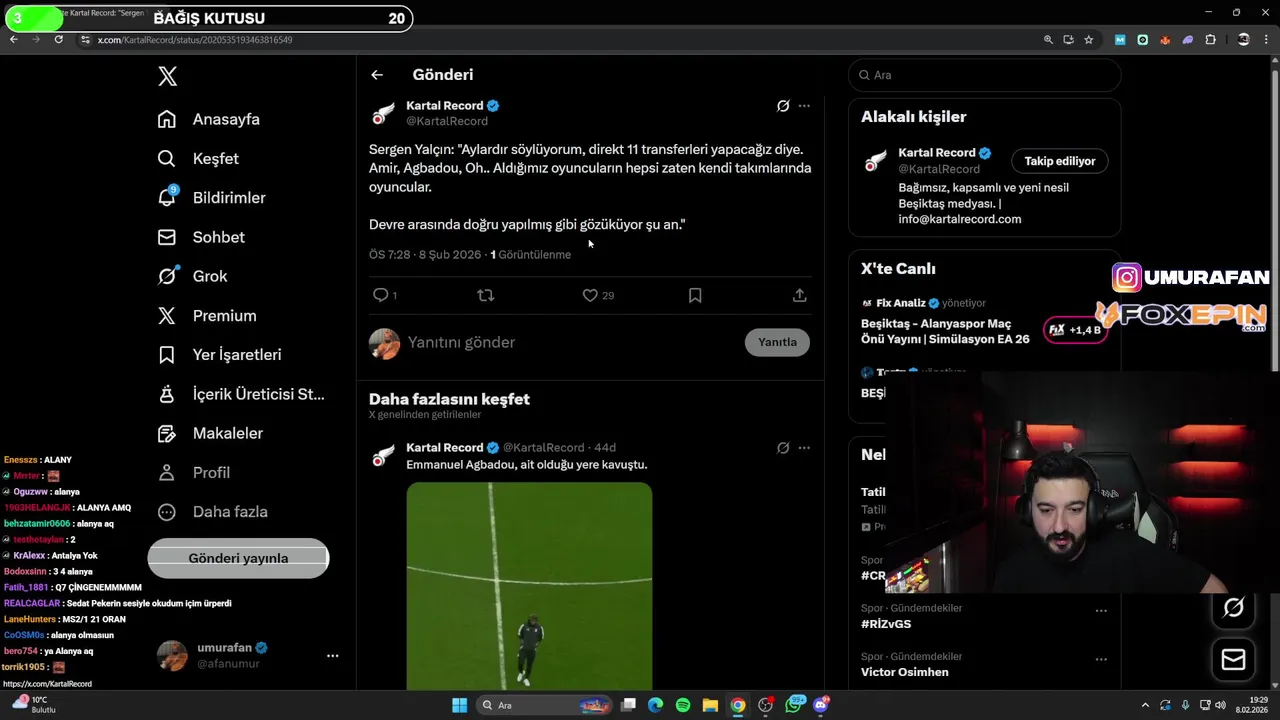1280x720 pixels.
Task: Open the Windows Start menu
Action: pyautogui.click(x=459, y=705)
